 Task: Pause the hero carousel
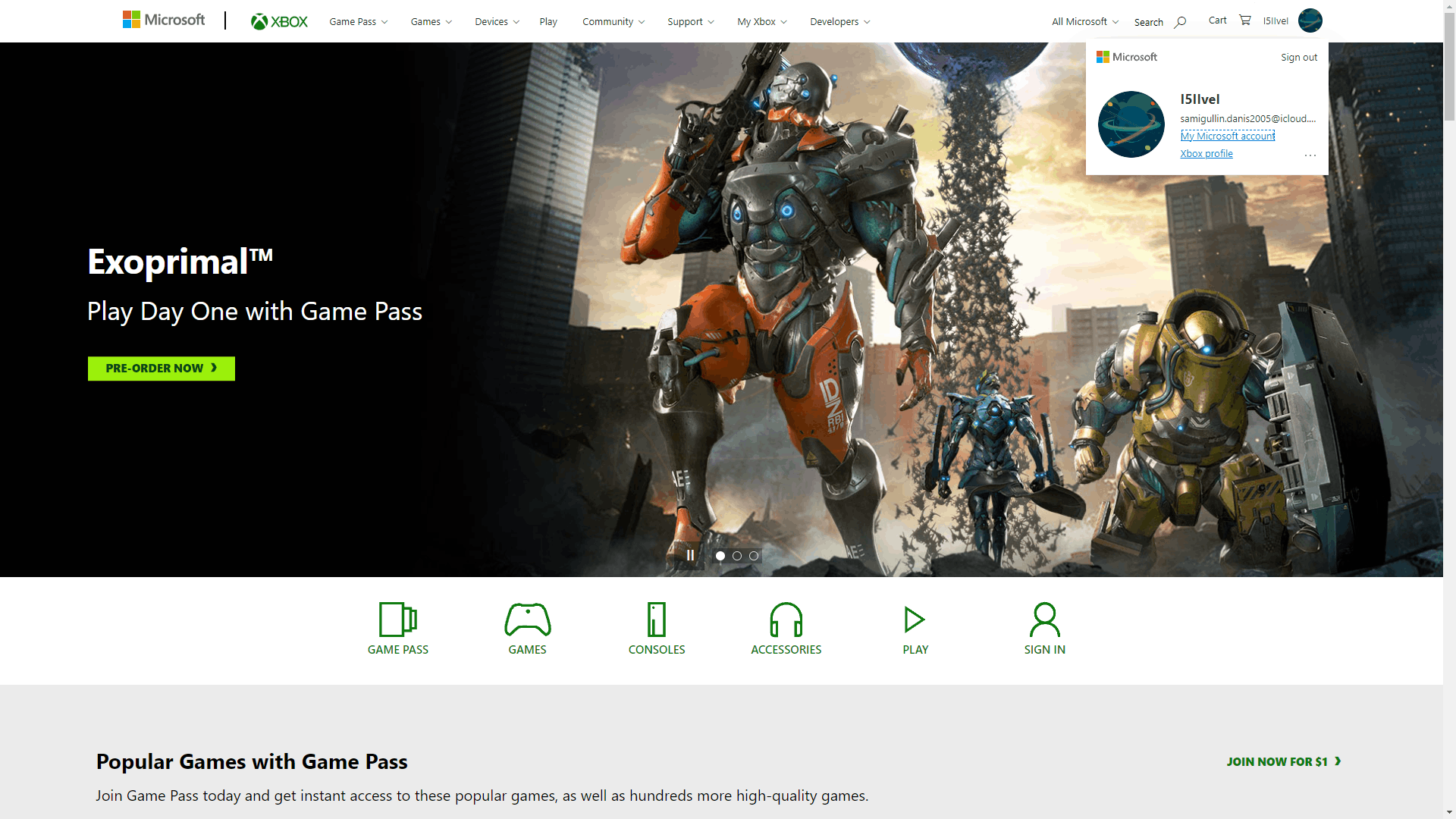690,555
